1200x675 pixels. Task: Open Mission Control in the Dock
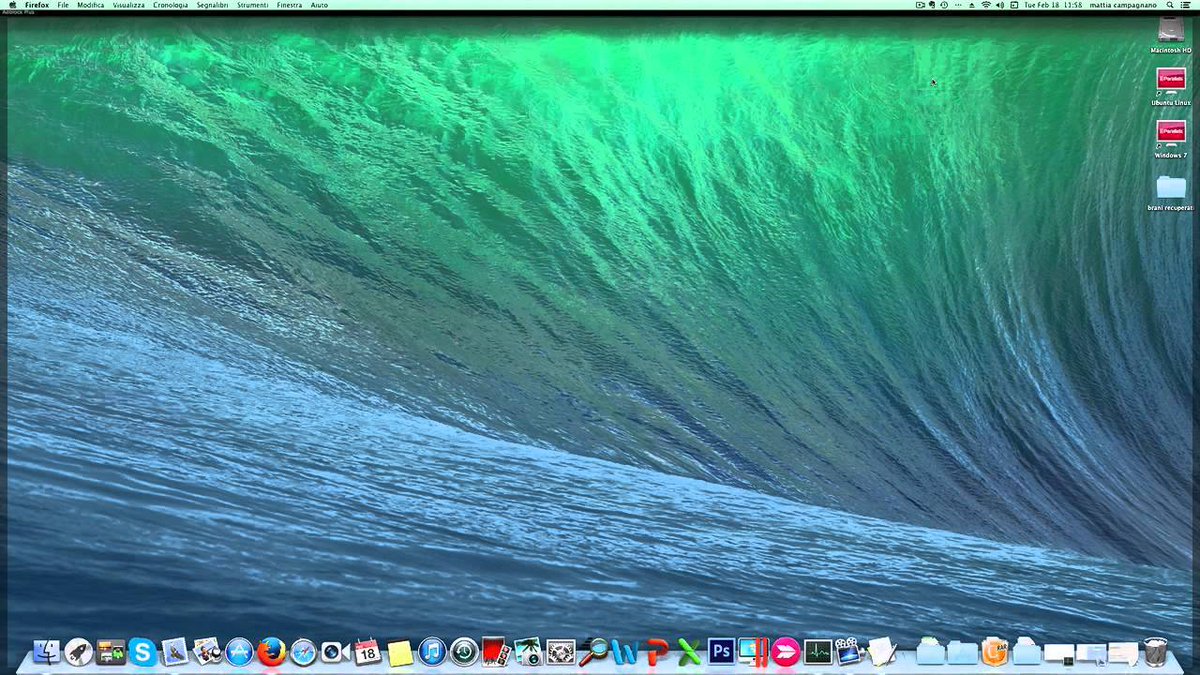coord(110,653)
